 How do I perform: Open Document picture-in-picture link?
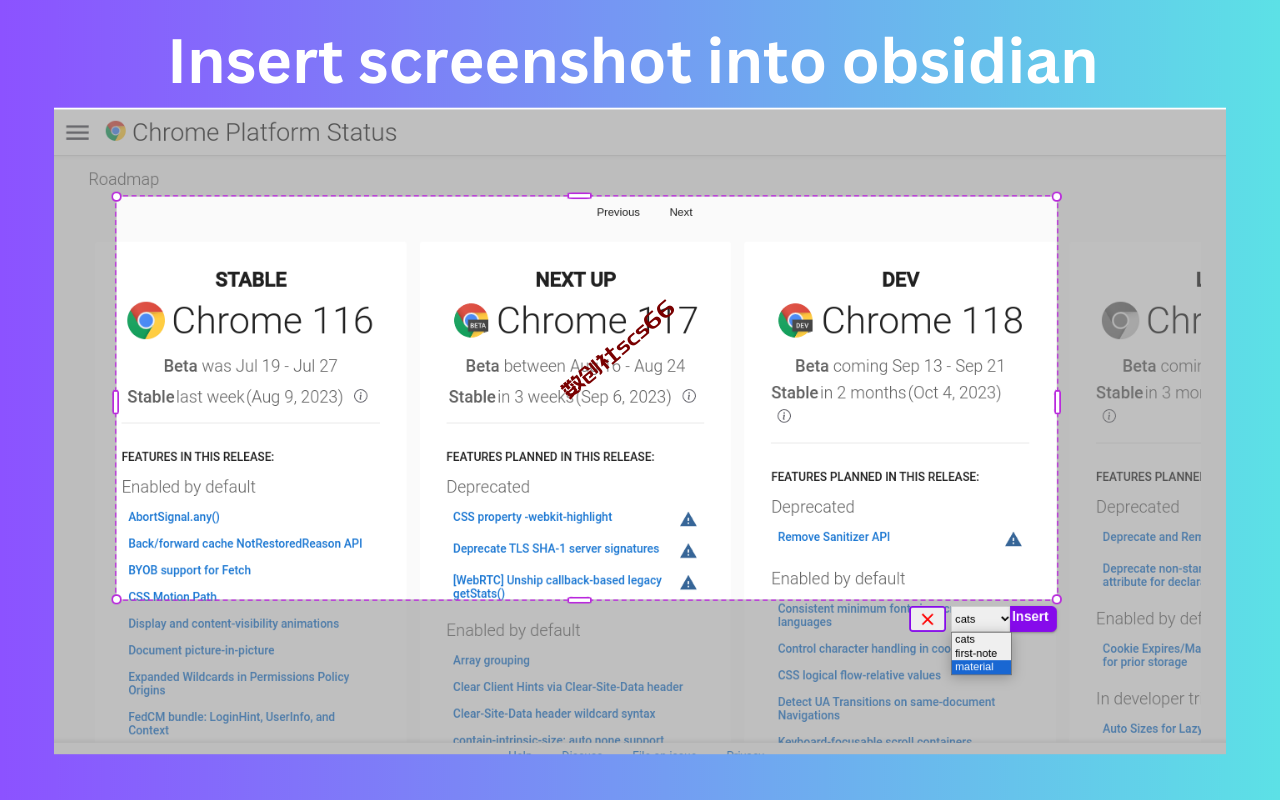201,650
